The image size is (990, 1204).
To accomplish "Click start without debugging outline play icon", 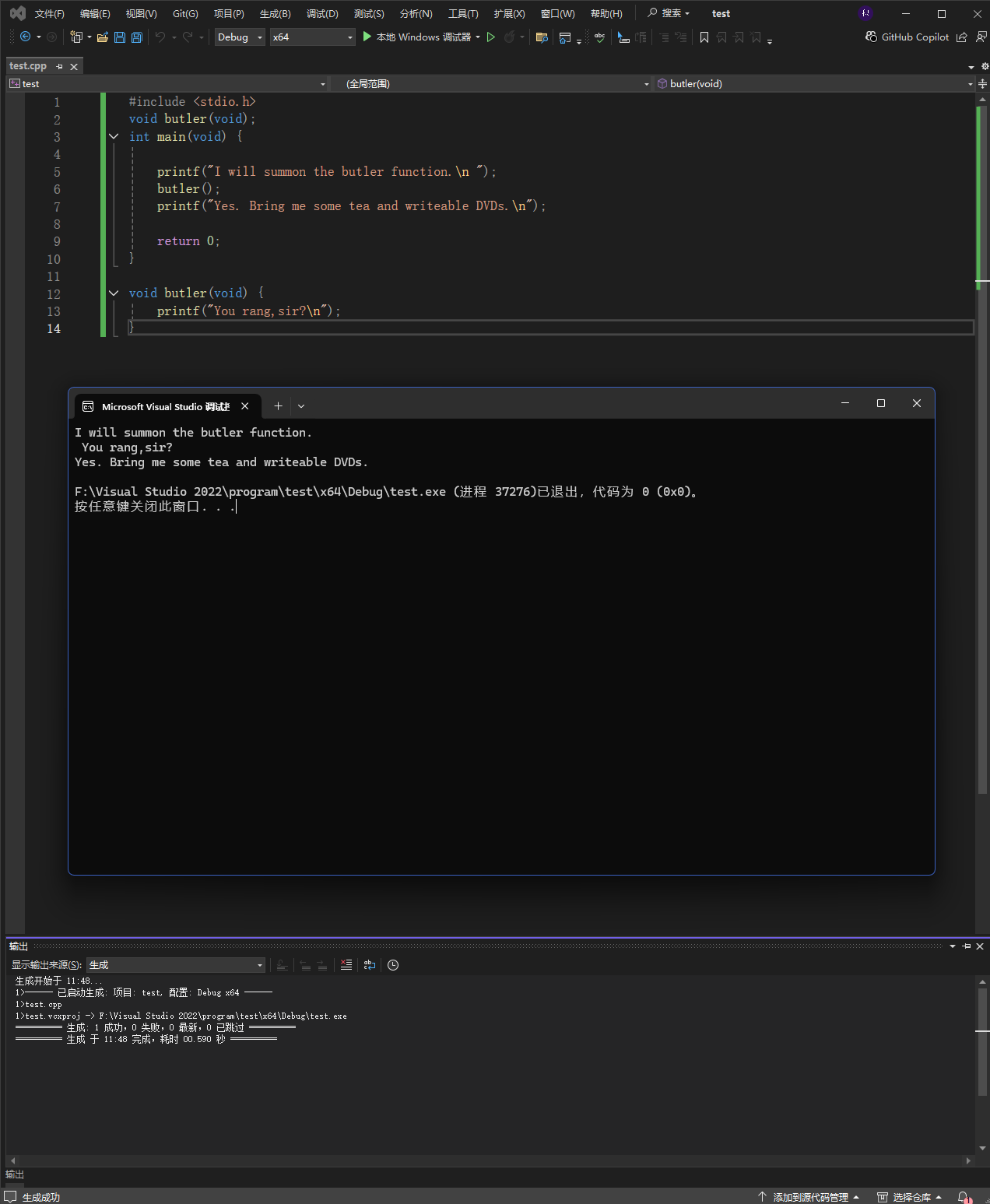I will point(491,37).
